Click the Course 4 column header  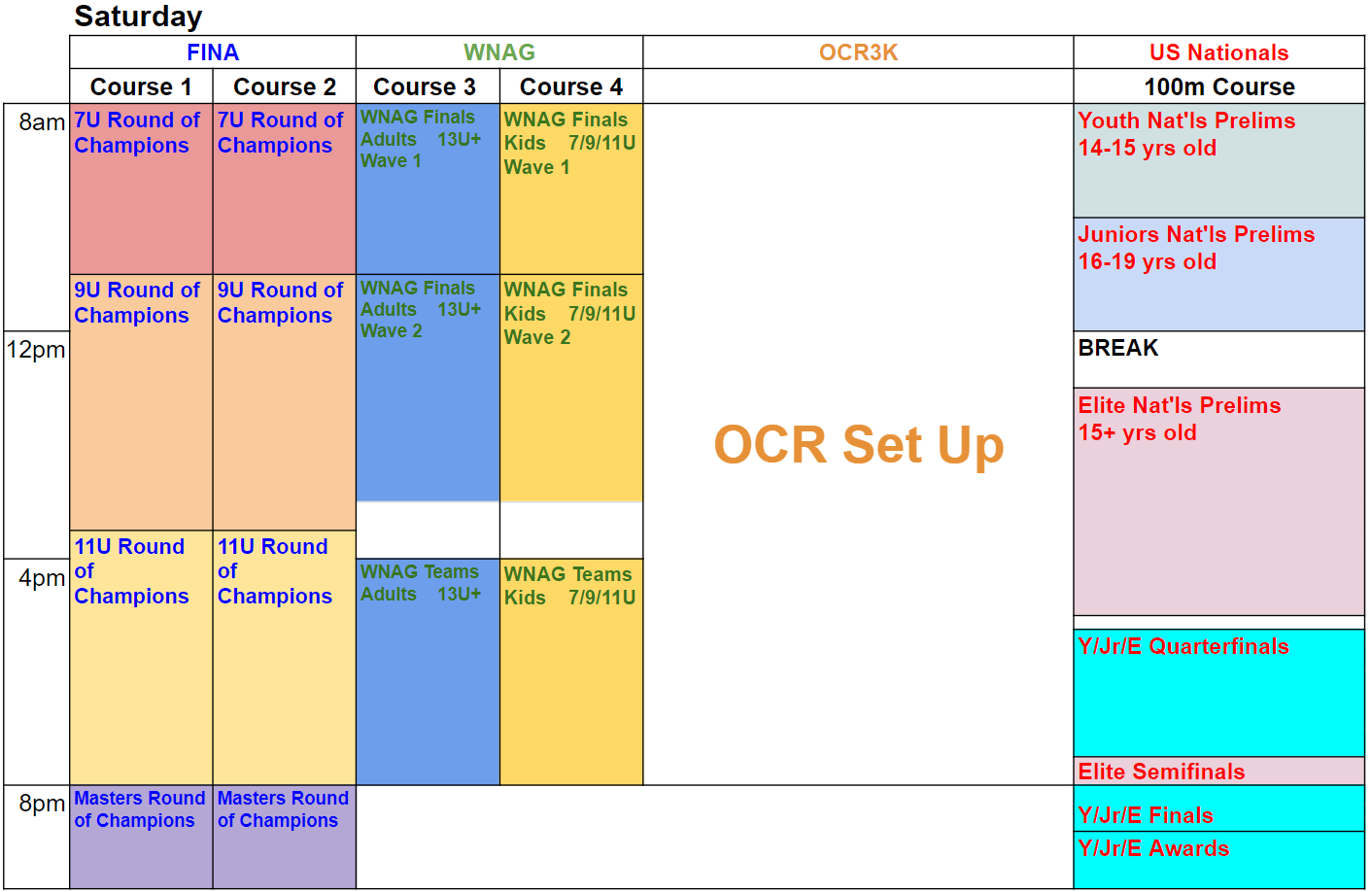point(571,86)
